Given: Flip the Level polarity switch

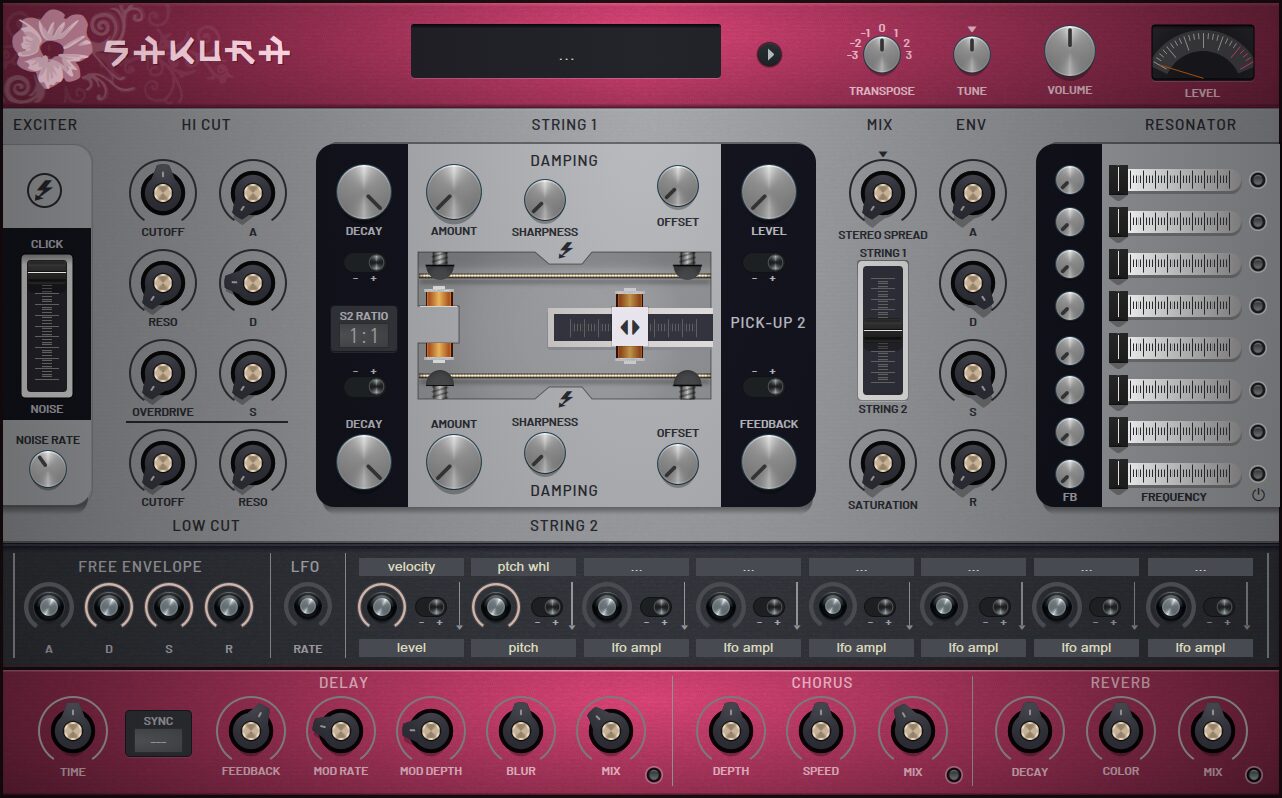Looking at the screenshot, I should [763, 263].
